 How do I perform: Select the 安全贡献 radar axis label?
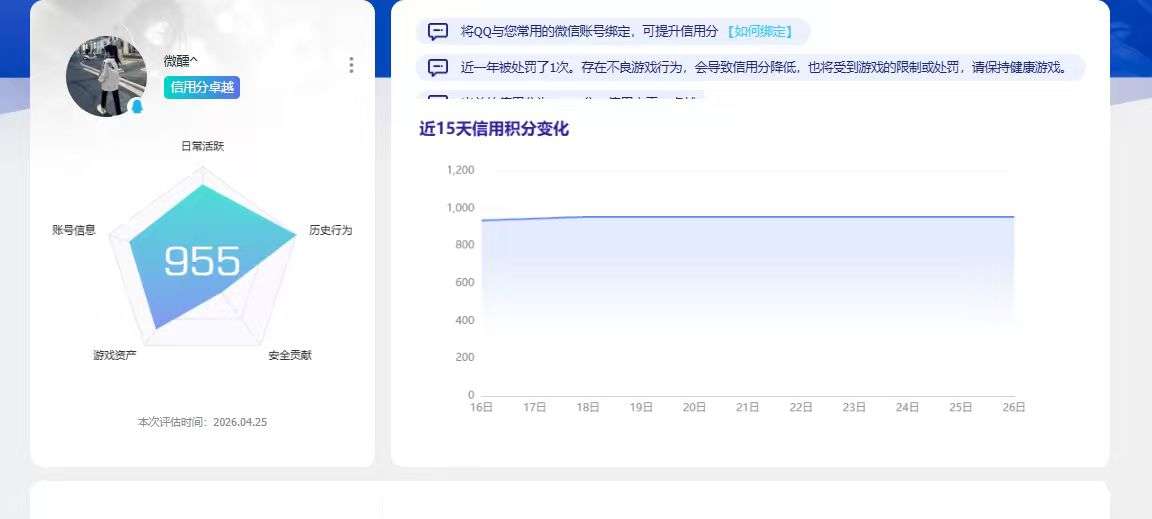pos(290,355)
